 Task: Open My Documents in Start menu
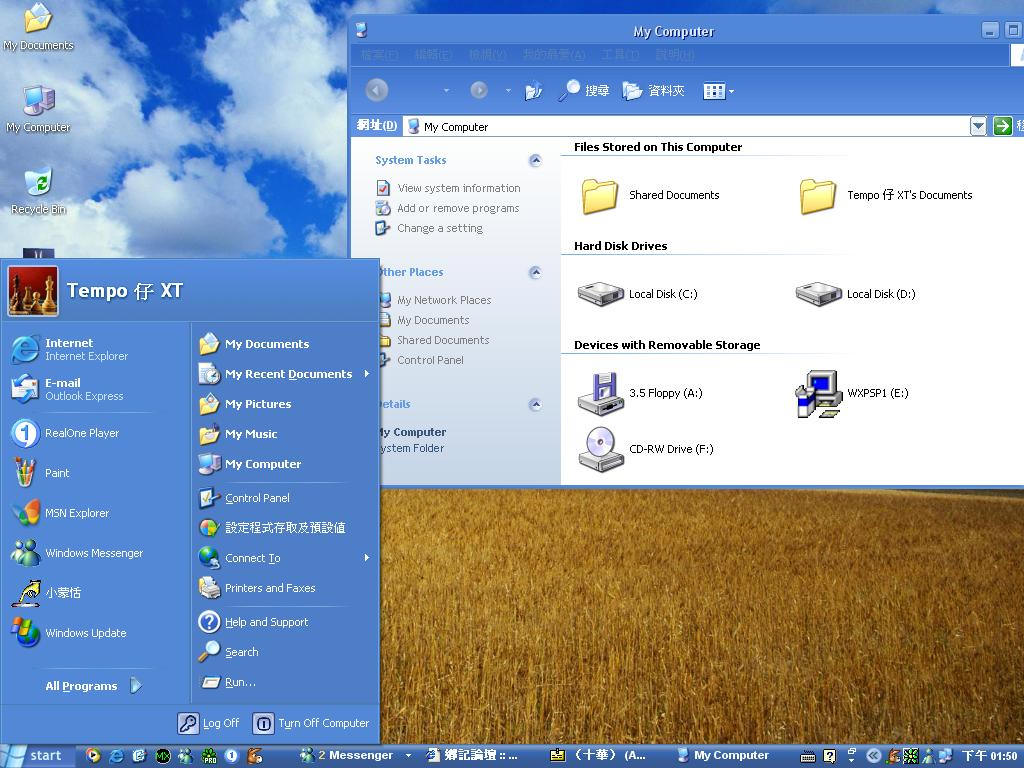click(x=255, y=344)
